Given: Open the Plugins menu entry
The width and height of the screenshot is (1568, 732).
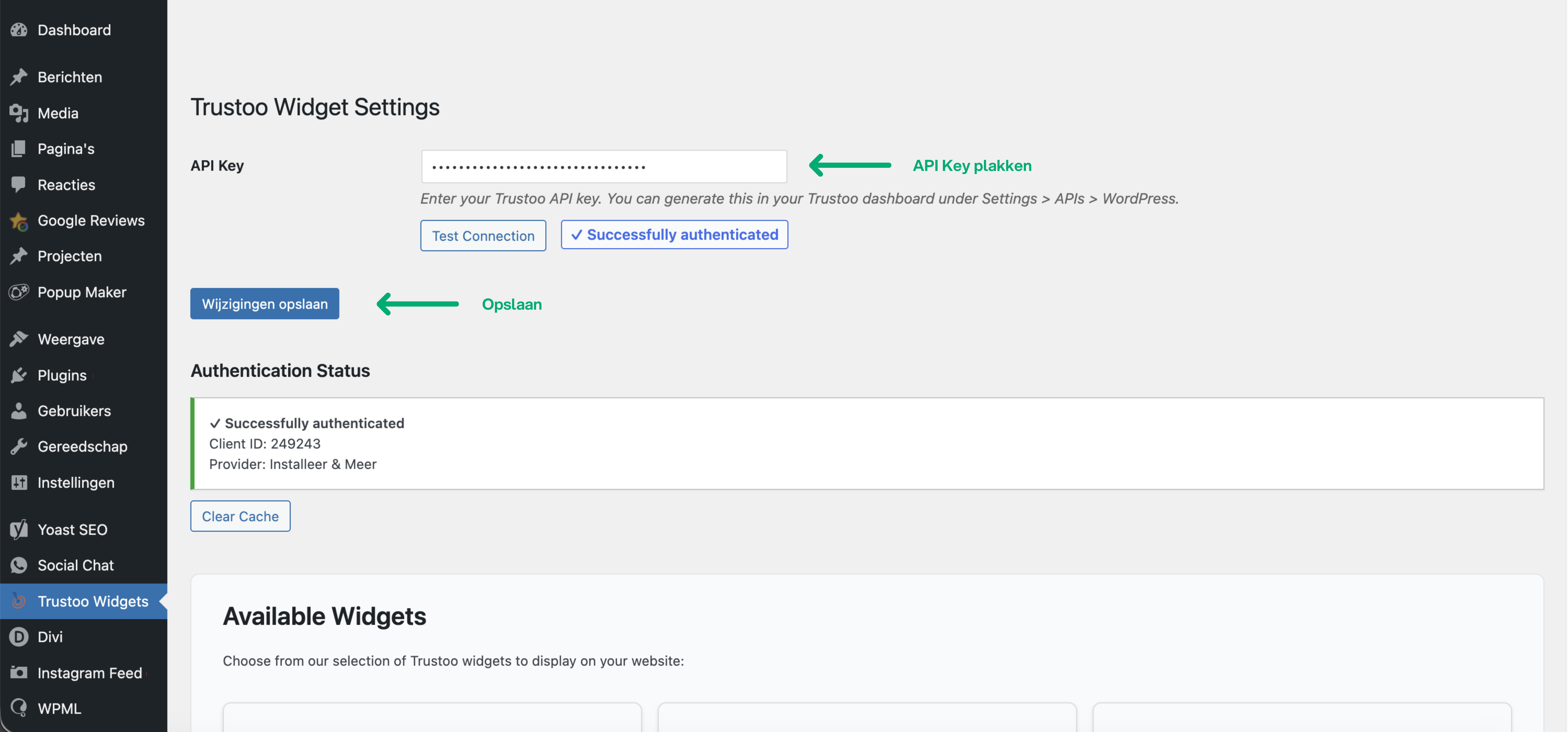Looking at the screenshot, I should click(x=62, y=375).
